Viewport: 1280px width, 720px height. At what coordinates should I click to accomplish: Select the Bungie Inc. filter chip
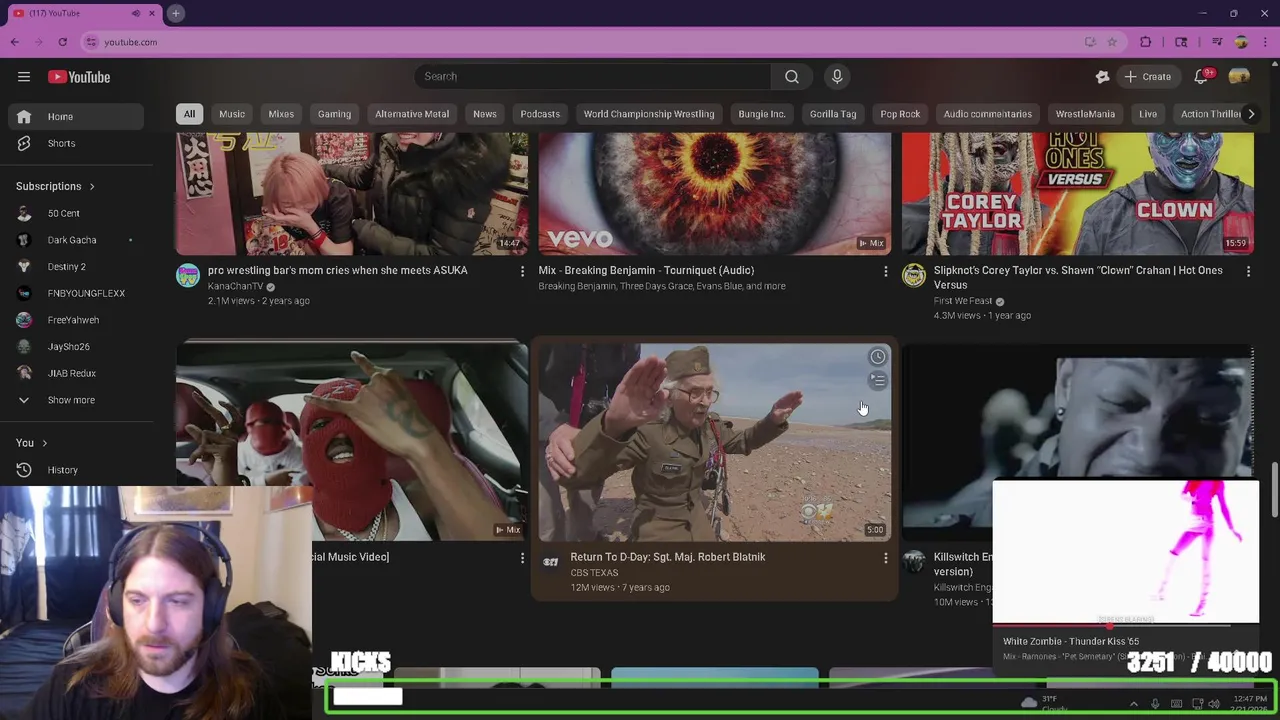pyautogui.click(x=762, y=114)
